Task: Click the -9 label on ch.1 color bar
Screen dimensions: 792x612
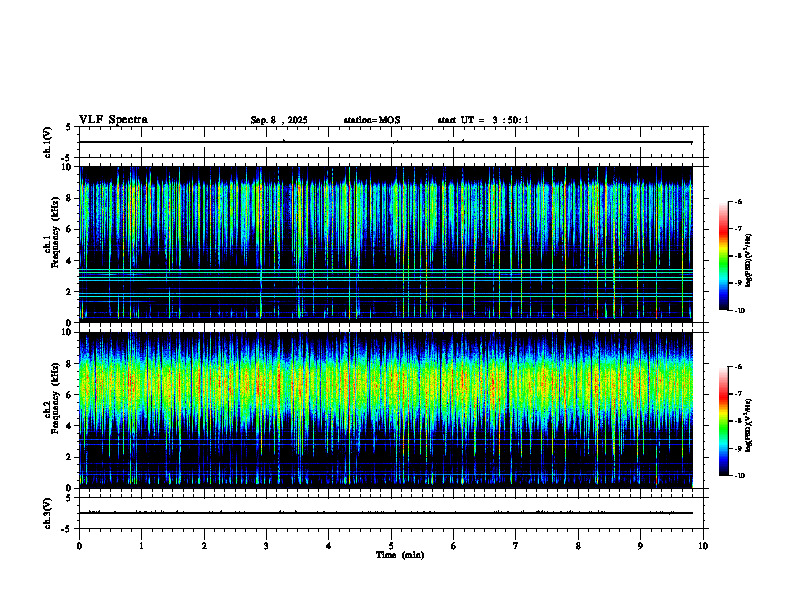Action: point(738,283)
